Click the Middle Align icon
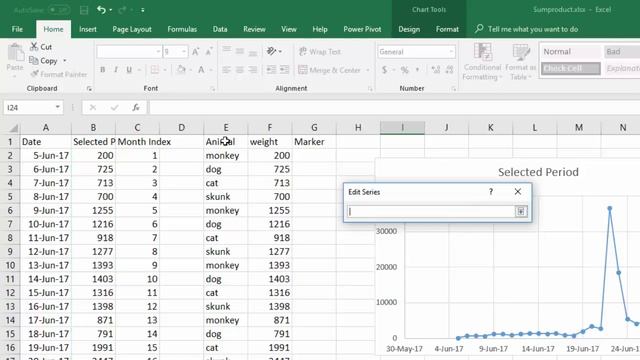The image size is (640, 360). [240, 51]
